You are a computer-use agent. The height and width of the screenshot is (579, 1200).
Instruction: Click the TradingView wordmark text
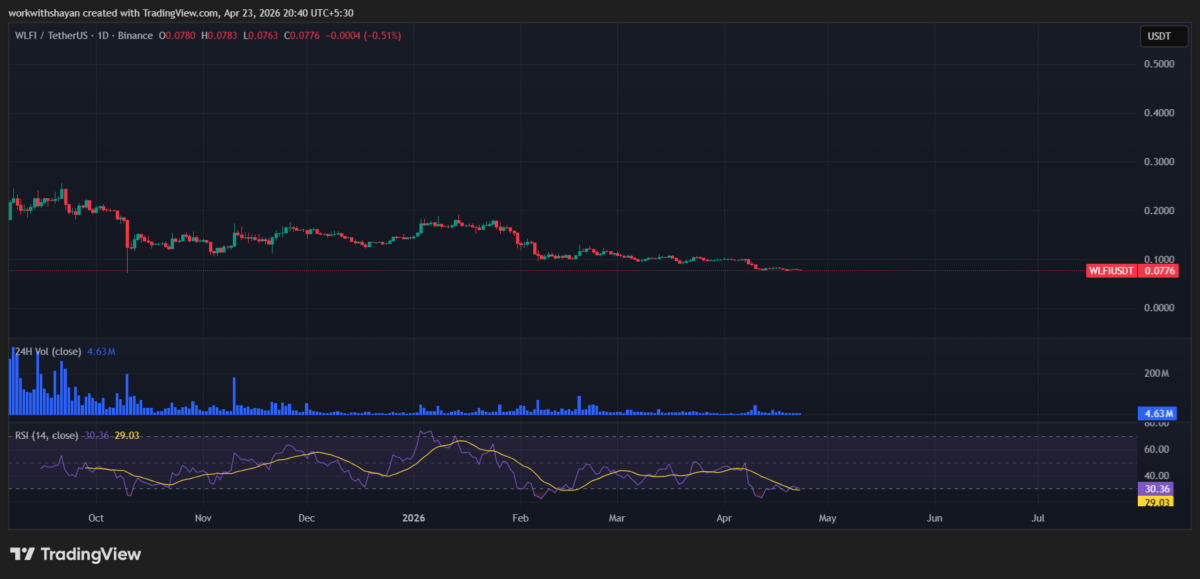click(x=89, y=554)
